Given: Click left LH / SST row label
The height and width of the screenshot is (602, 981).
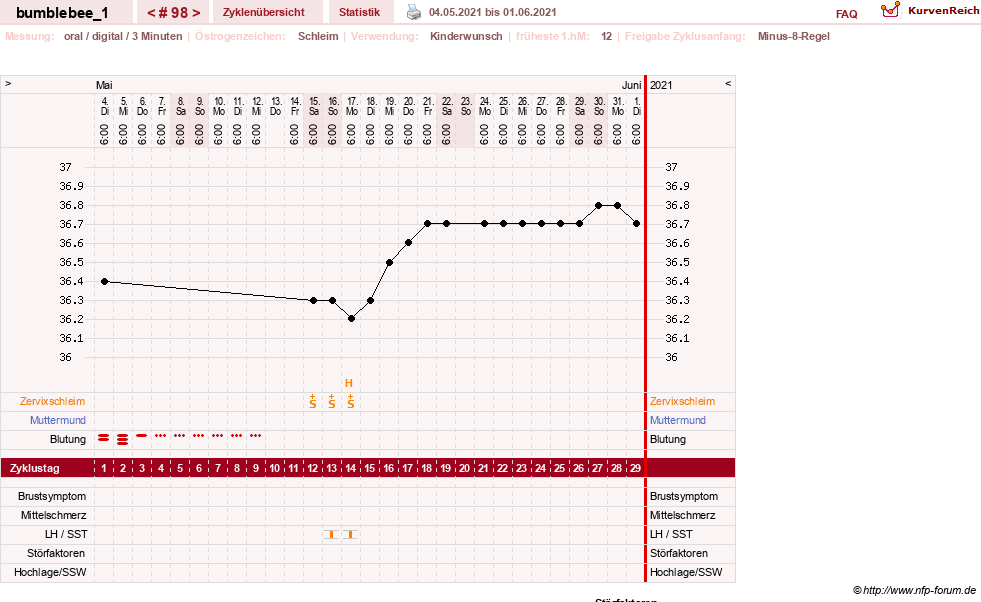Looking at the screenshot, I should 66,534.
